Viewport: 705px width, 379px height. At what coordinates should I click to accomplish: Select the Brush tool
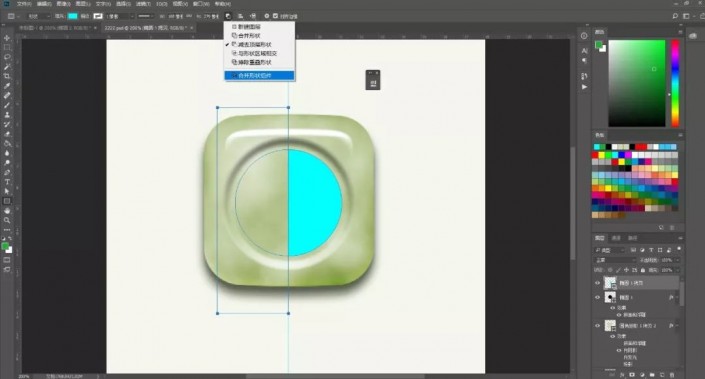coord(7,105)
